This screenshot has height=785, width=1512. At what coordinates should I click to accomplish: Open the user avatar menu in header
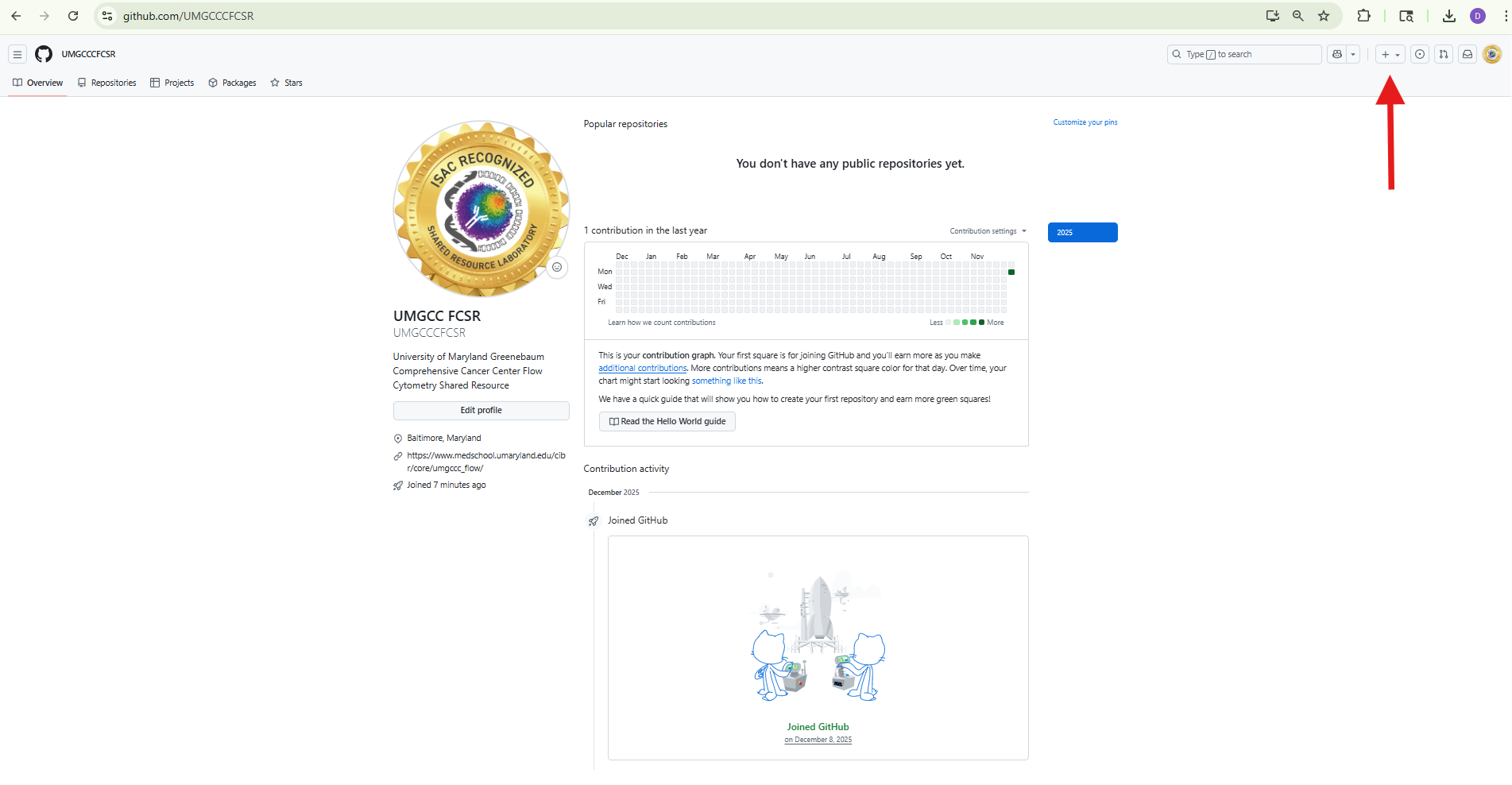point(1492,54)
